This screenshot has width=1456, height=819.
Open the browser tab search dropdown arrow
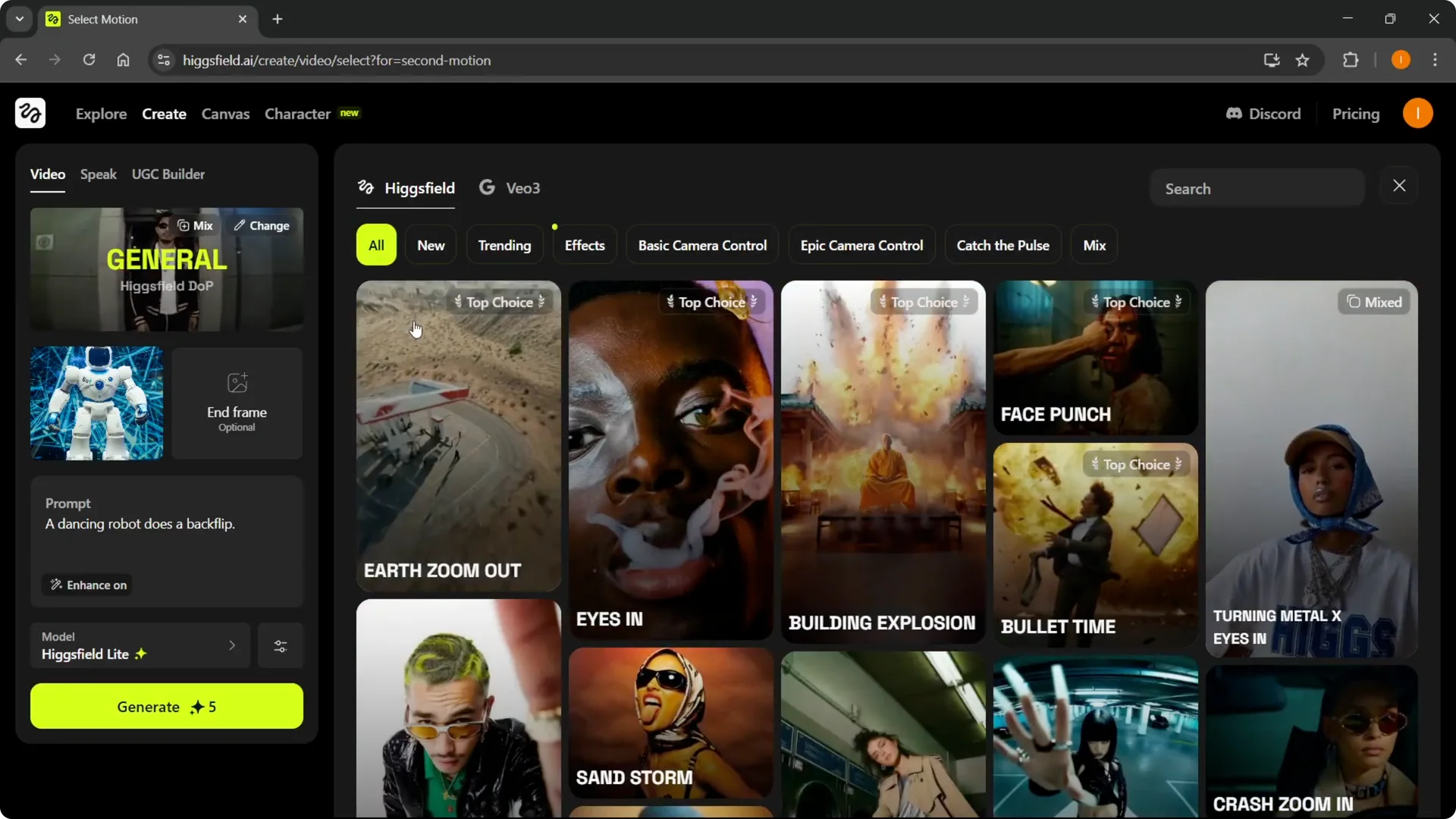pyautogui.click(x=20, y=19)
